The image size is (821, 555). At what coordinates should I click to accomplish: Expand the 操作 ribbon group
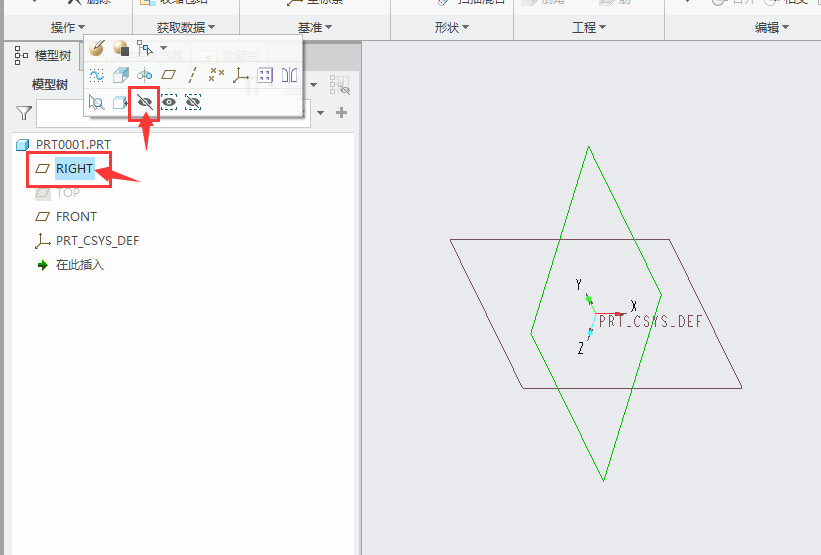tap(68, 27)
